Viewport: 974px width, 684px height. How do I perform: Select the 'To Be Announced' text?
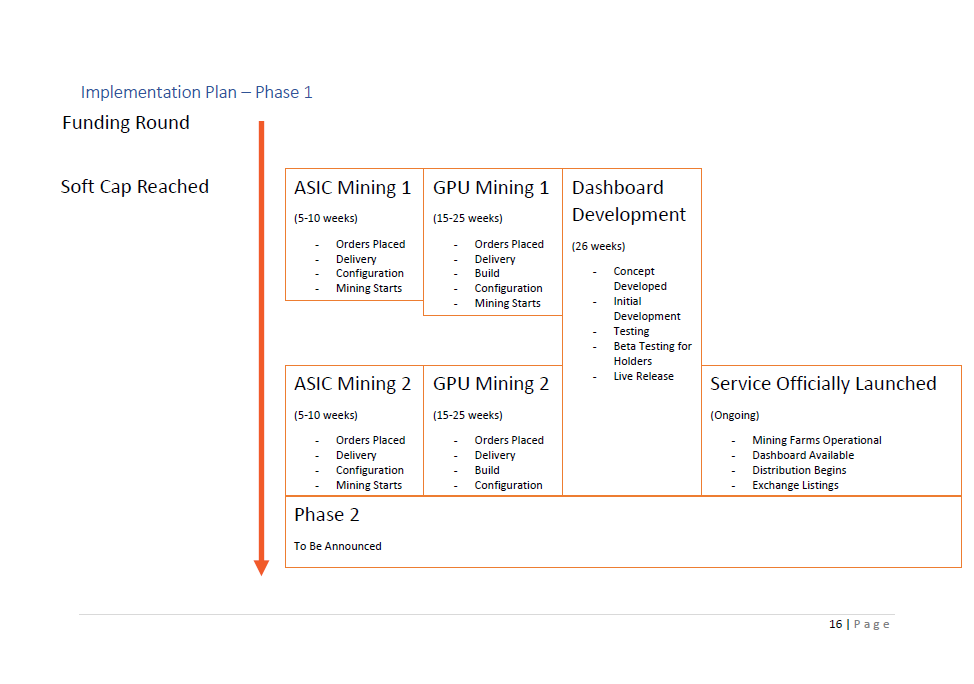click(338, 546)
